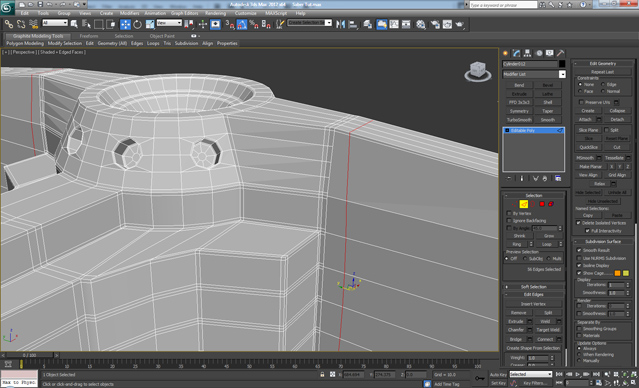This screenshot has width=639, height=388.
Task: Open the Align tool
Action: coord(353,24)
